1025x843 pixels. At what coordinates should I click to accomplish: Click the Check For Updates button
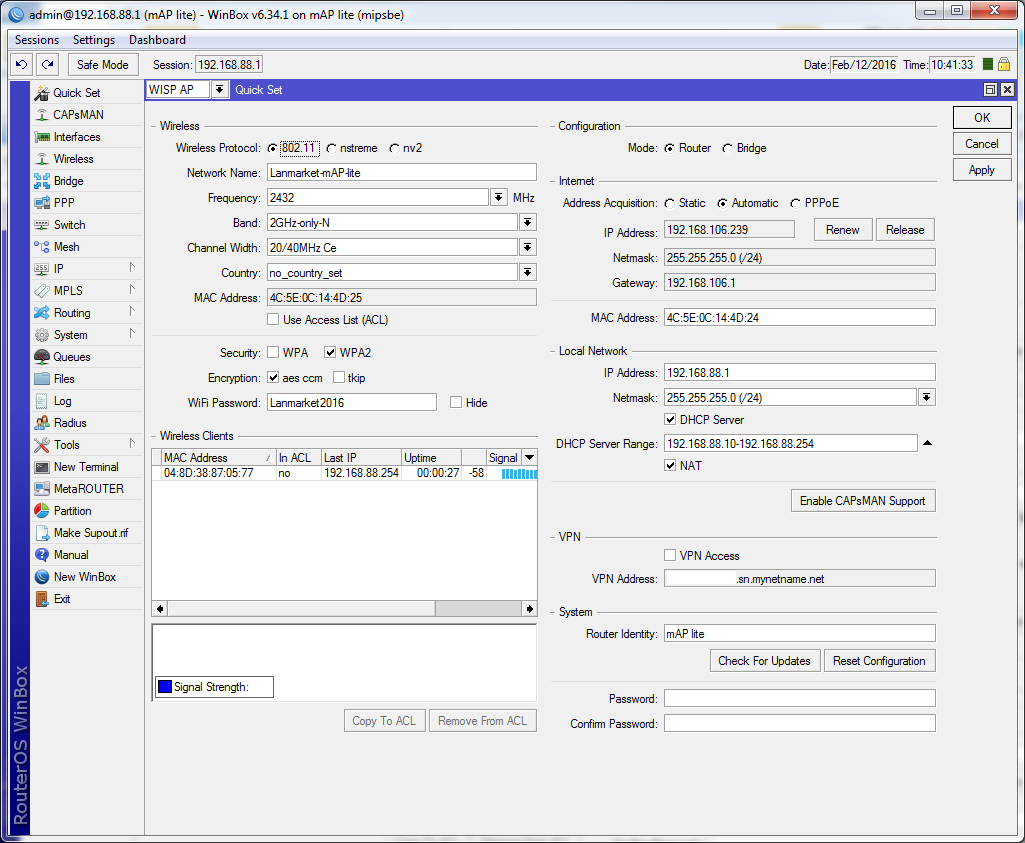764,661
